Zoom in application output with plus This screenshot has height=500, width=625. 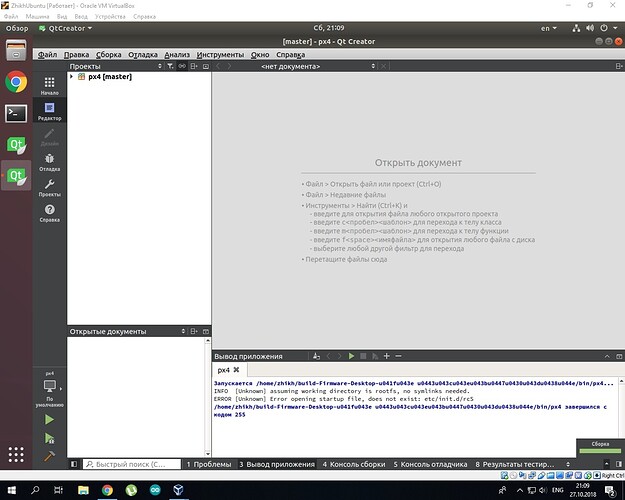pyautogui.click(x=387, y=356)
